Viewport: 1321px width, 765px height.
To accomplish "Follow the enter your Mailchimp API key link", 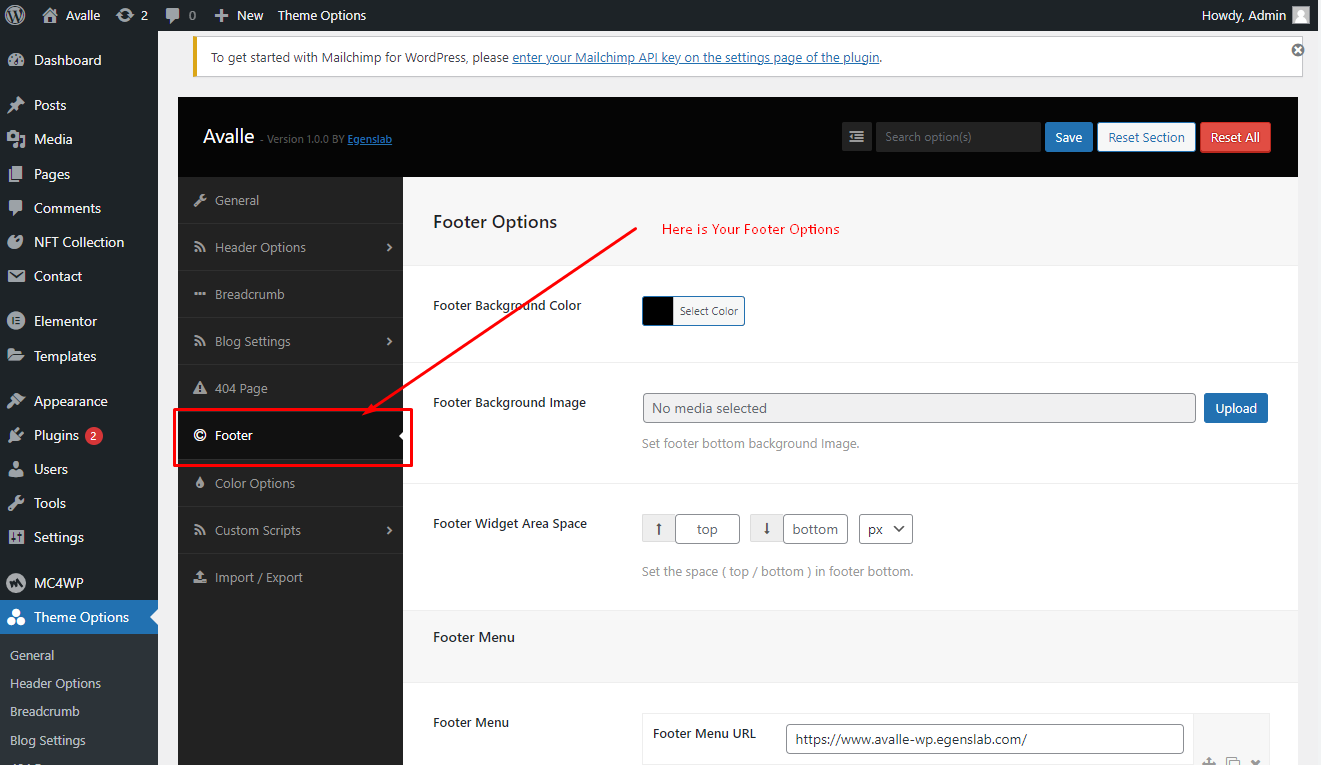I will tap(696, 57).
